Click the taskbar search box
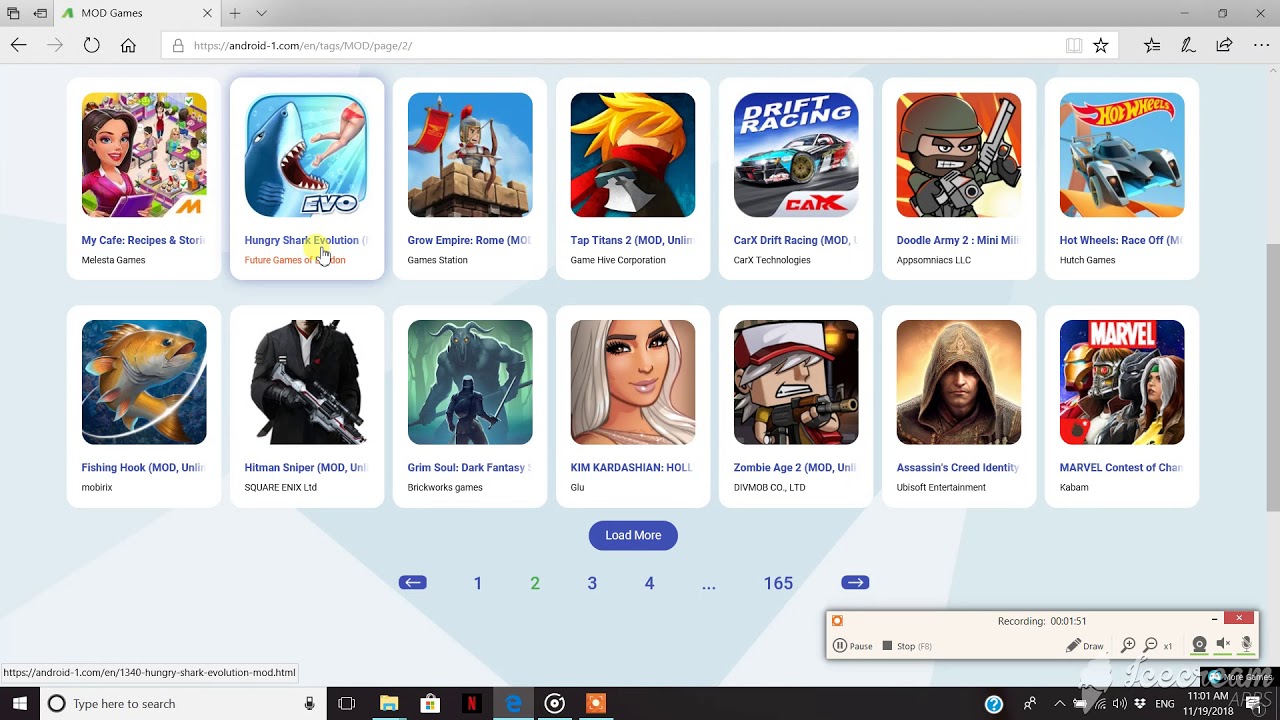 (183, 704)
